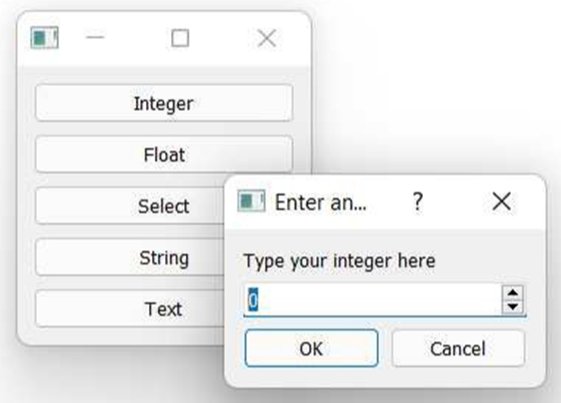Open the Integer input dialog

coord(164,103)
